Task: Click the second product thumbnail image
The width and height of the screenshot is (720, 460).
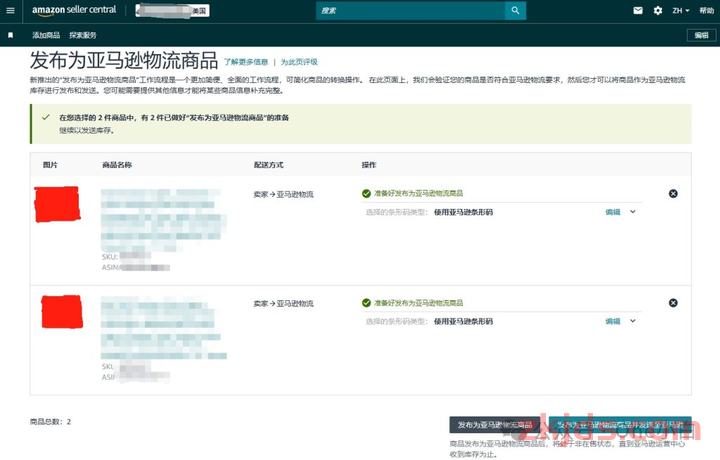Action: [62, 312]
